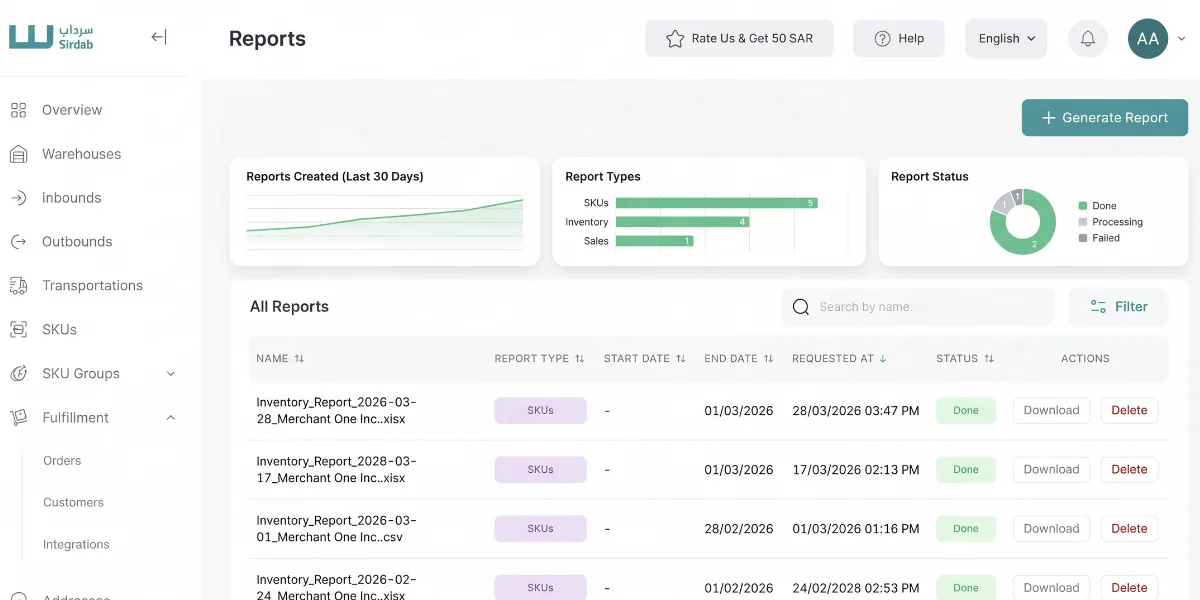Download the 28/03/2026 03:47 PM report
The width and height of the screenshot is (1200, 600).
click(x=1051, y=411)
